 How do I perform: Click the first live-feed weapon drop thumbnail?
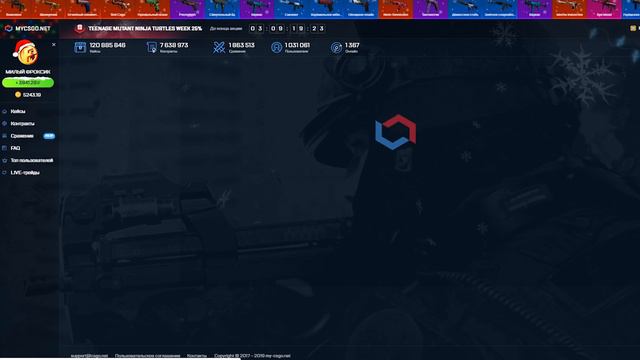pos(14,9)
